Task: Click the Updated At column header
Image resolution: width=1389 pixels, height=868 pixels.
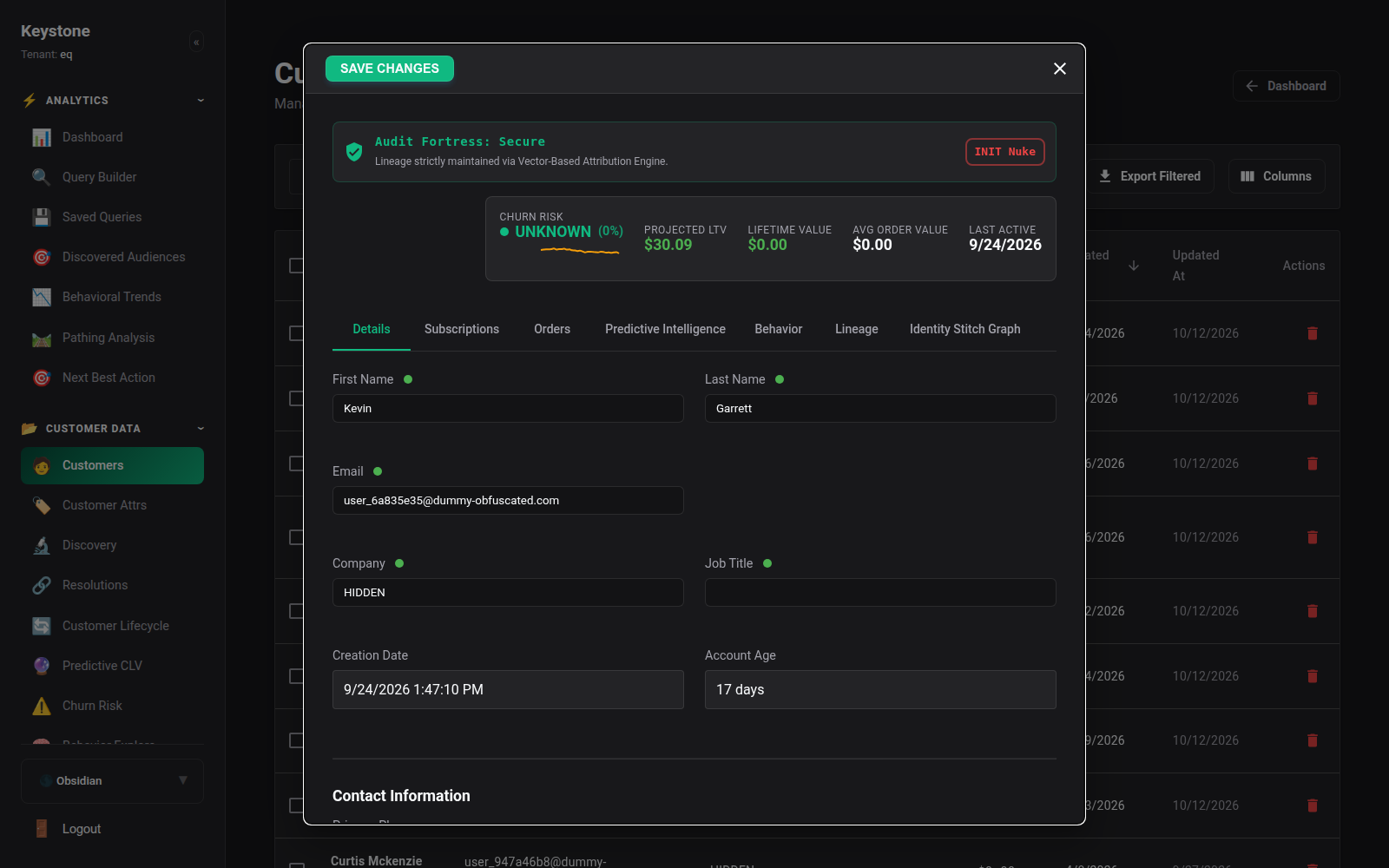Action: click(1195, 266)
